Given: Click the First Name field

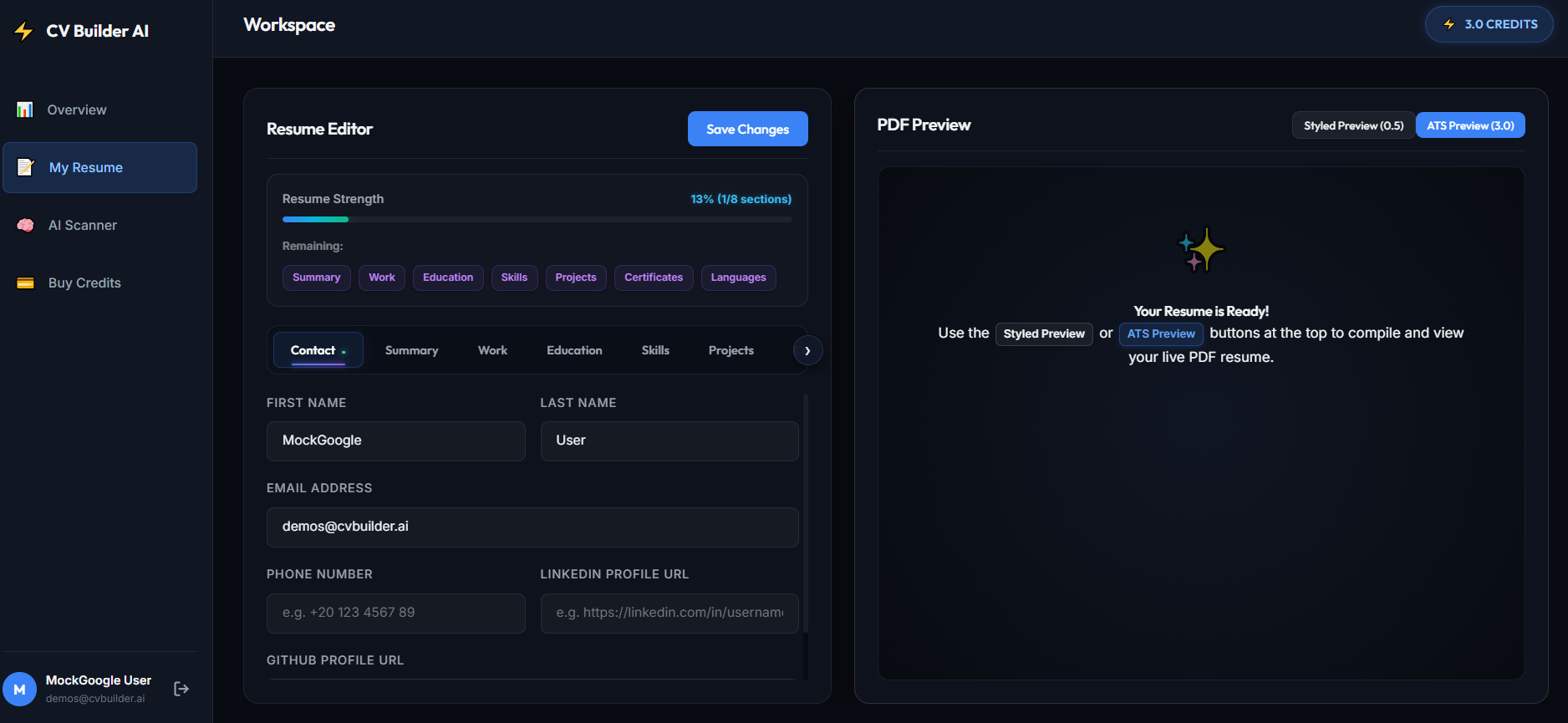Looking at the screenshot, I should (x=396, y=440).
